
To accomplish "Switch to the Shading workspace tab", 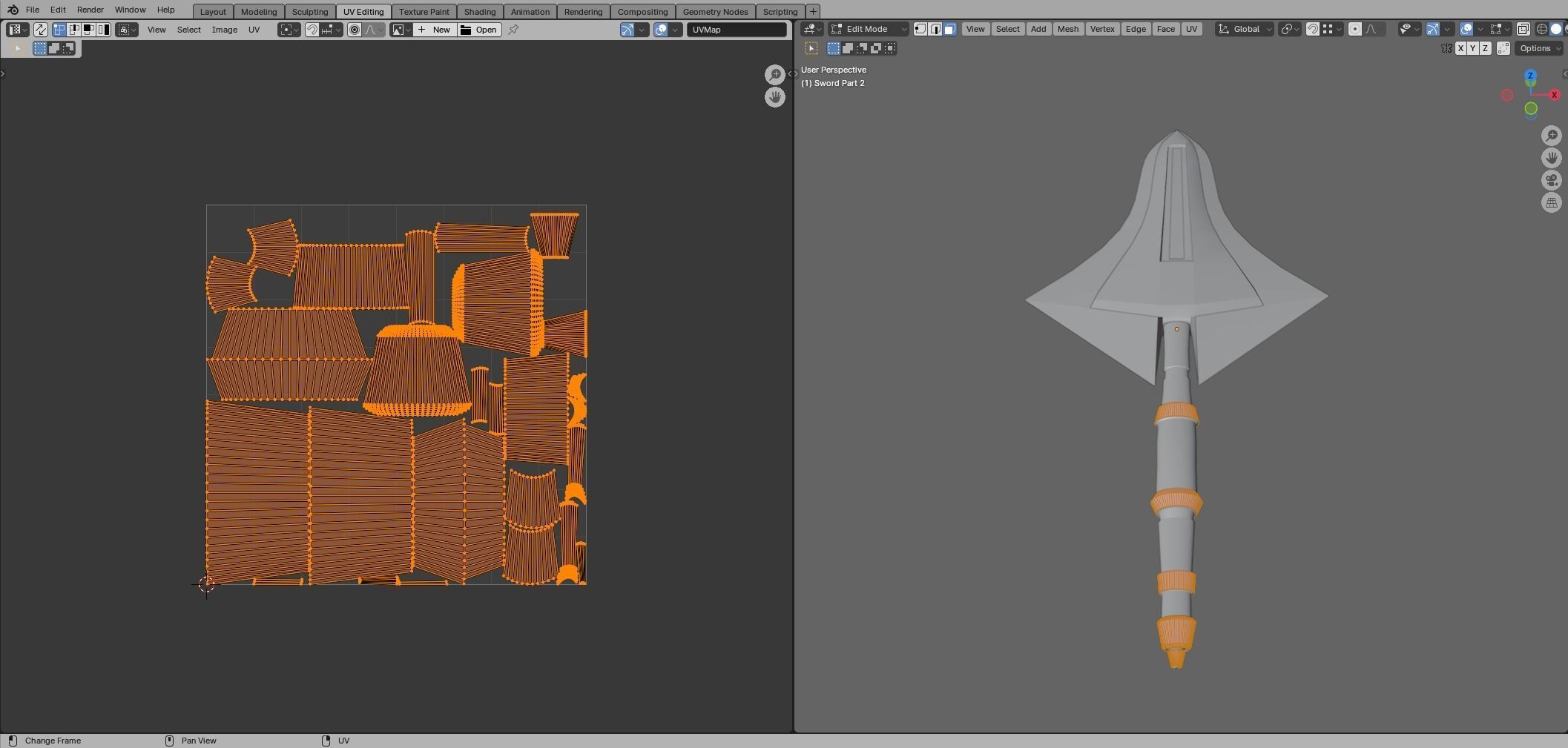I will (x=480, y=12).
